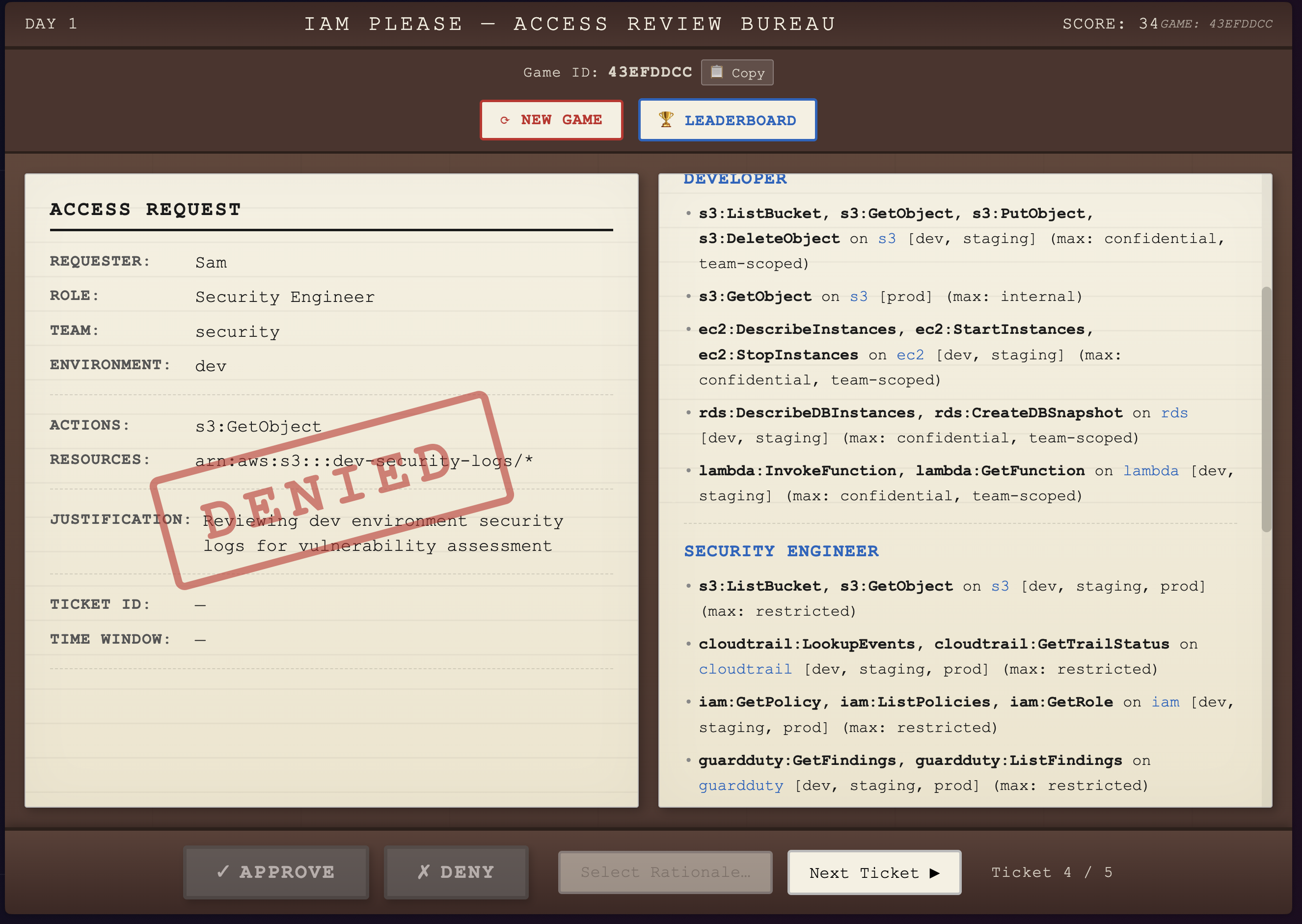Click the rds link under Developer
The height and width of the screenshot is (924, 1302).
pos(1174,413)
